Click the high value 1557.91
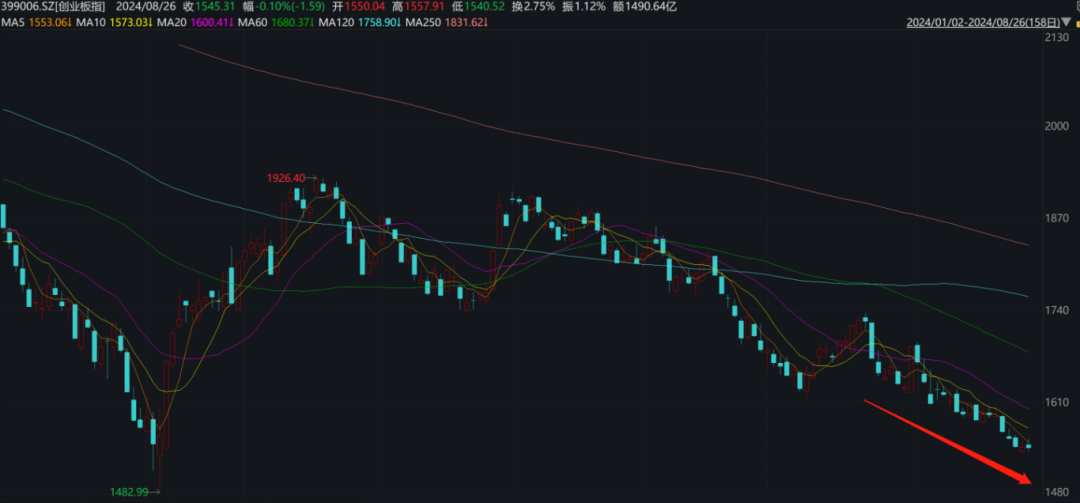1080x503 pixels. coord(422,7)
